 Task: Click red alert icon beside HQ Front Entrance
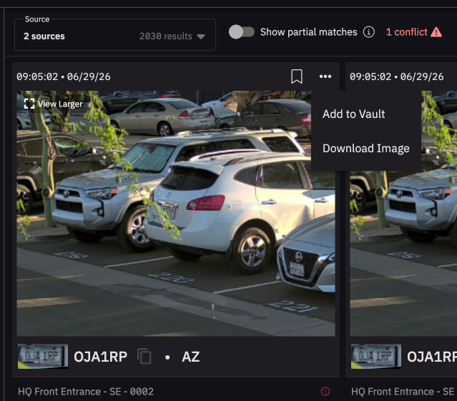click(325, 391)
